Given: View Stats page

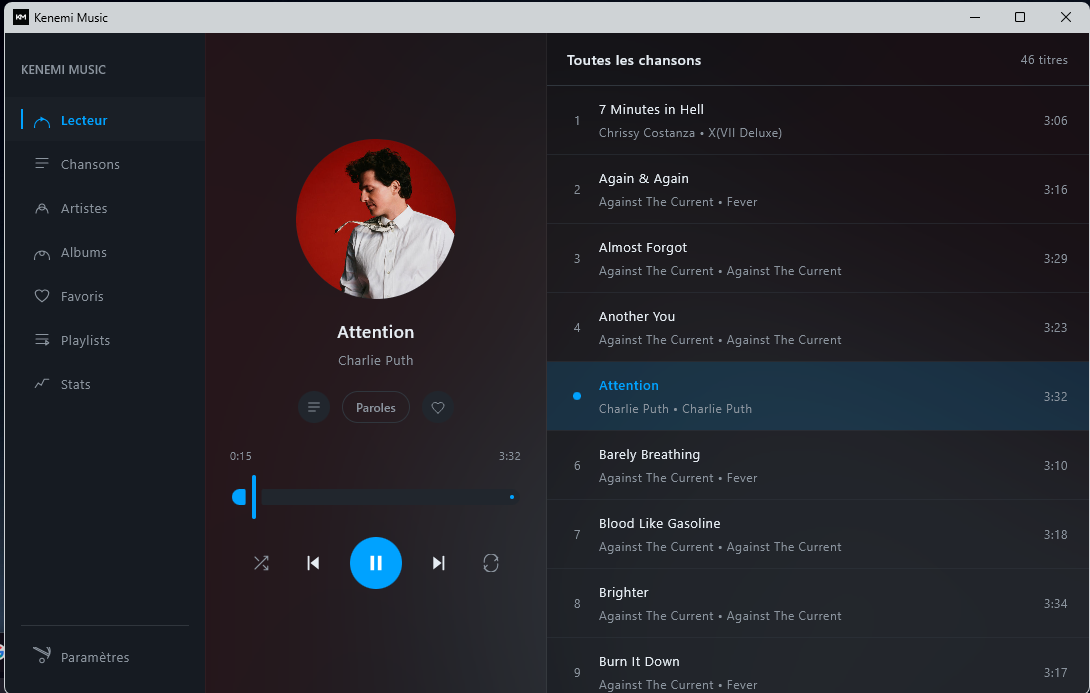Looking at the screenshot, I should [x=75, y=384].
